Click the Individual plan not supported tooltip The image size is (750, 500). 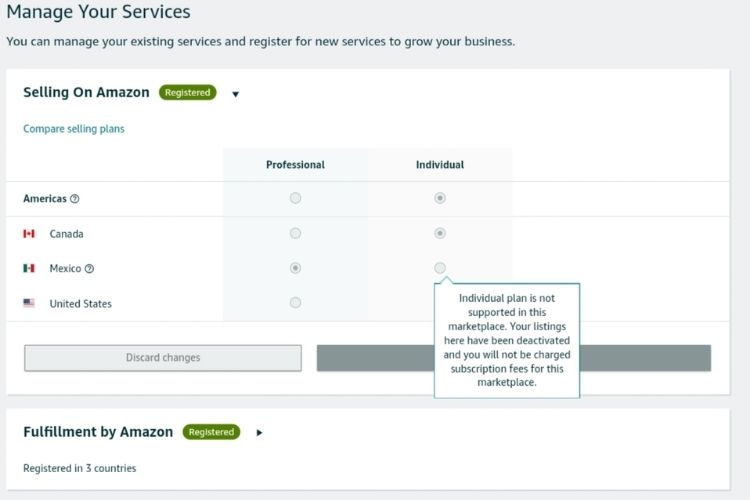tap(506, 340)
